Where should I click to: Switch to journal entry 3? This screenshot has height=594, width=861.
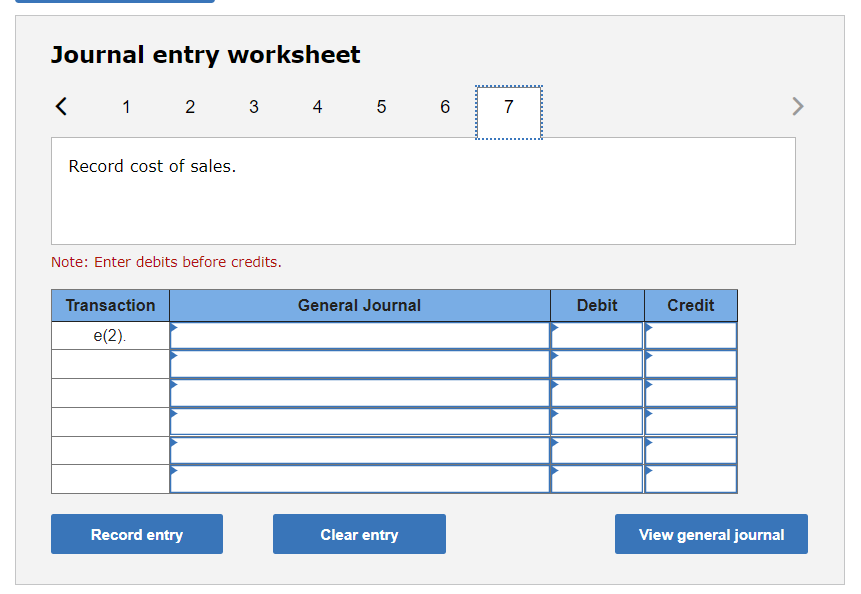pyautogui.click(x=253, y=106)
